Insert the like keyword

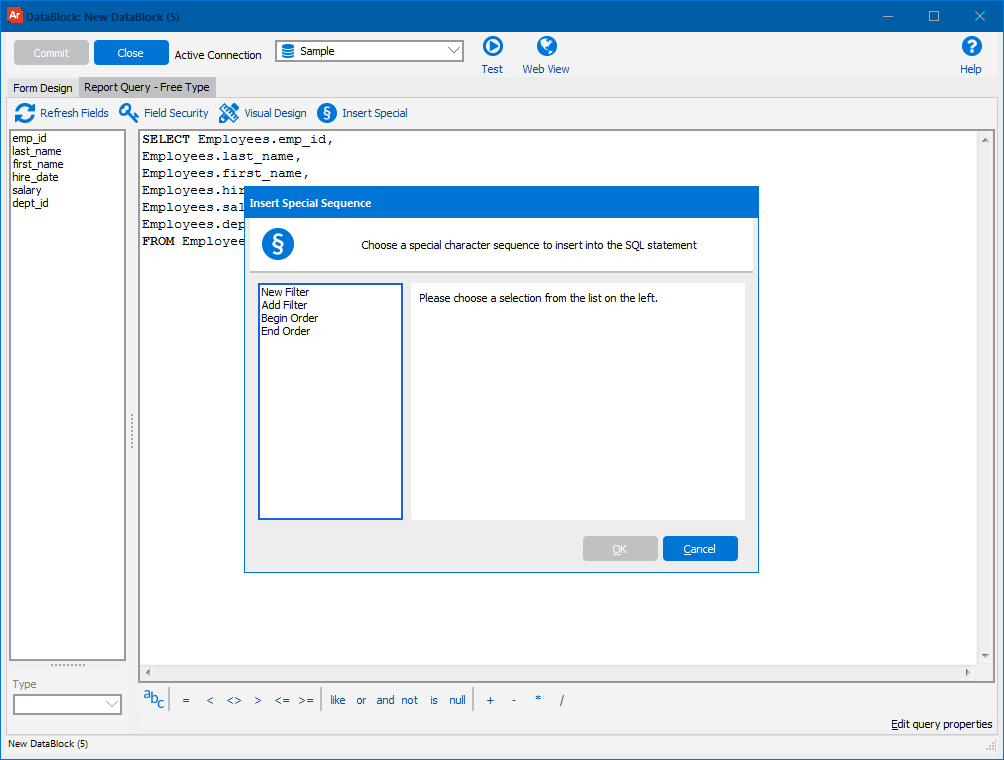pos(337,700)
